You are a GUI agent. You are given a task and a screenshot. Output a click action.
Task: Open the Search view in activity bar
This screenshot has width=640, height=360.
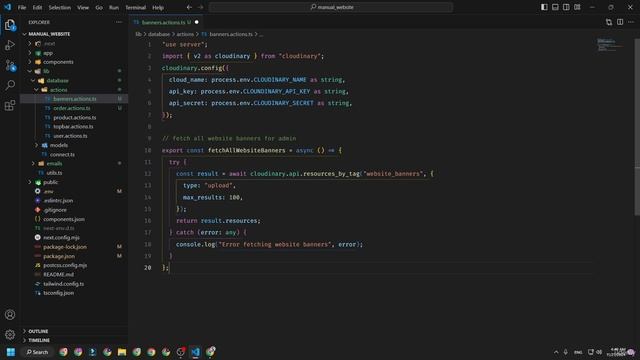click(10, 85)
